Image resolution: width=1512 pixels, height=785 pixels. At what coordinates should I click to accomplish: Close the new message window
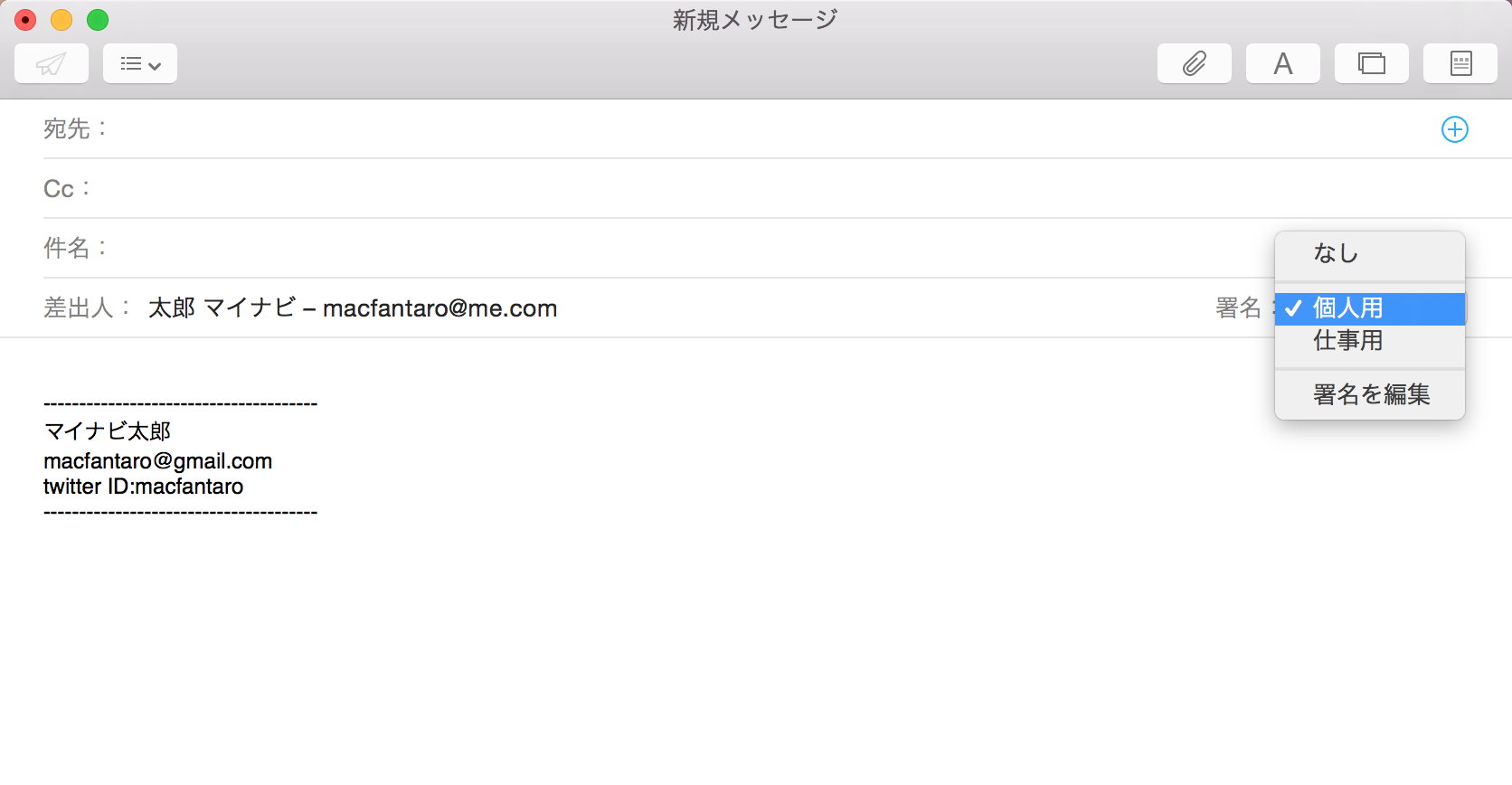[25, 20]
